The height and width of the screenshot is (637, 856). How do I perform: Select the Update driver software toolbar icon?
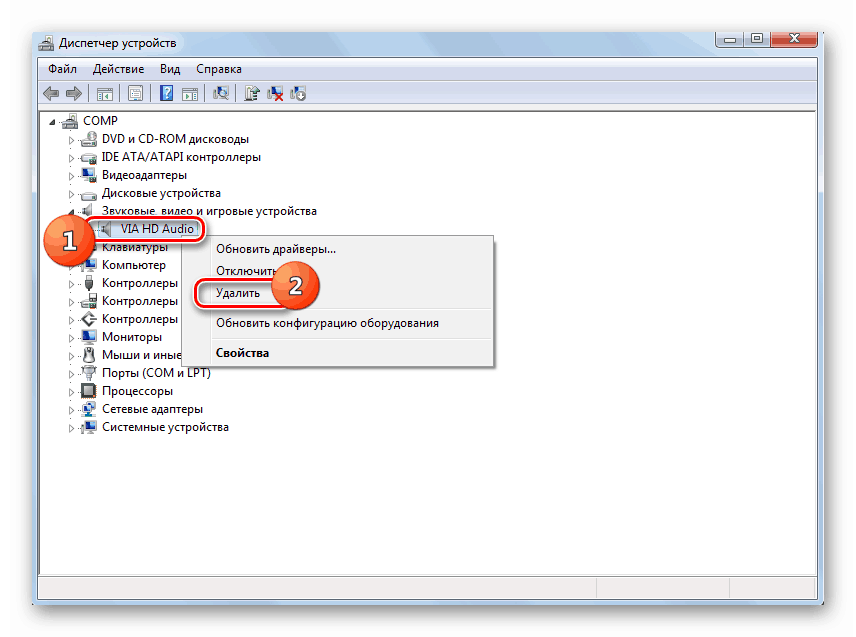pos(250,93)
